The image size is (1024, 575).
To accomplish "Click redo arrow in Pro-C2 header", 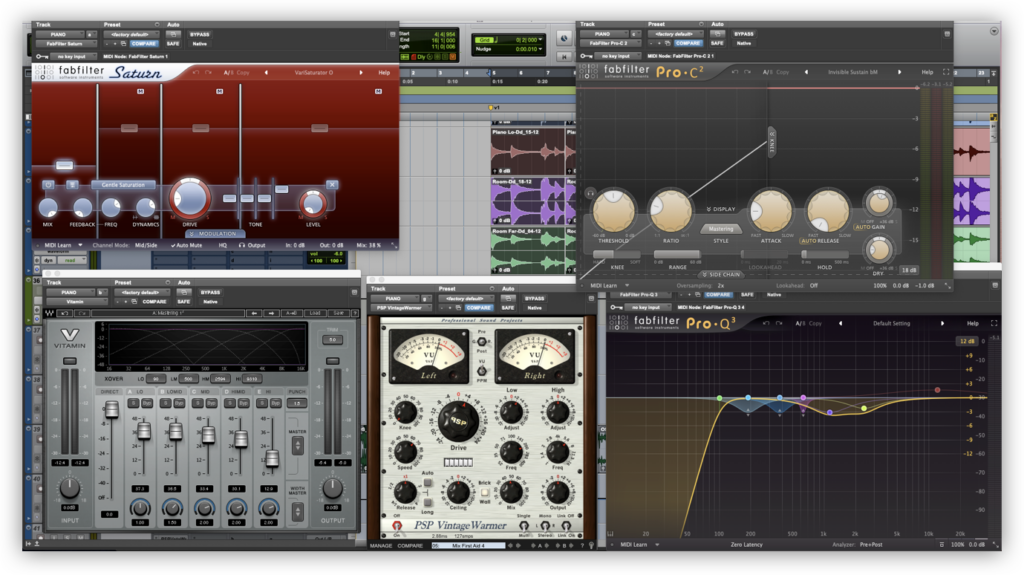I will click(748, 72).
